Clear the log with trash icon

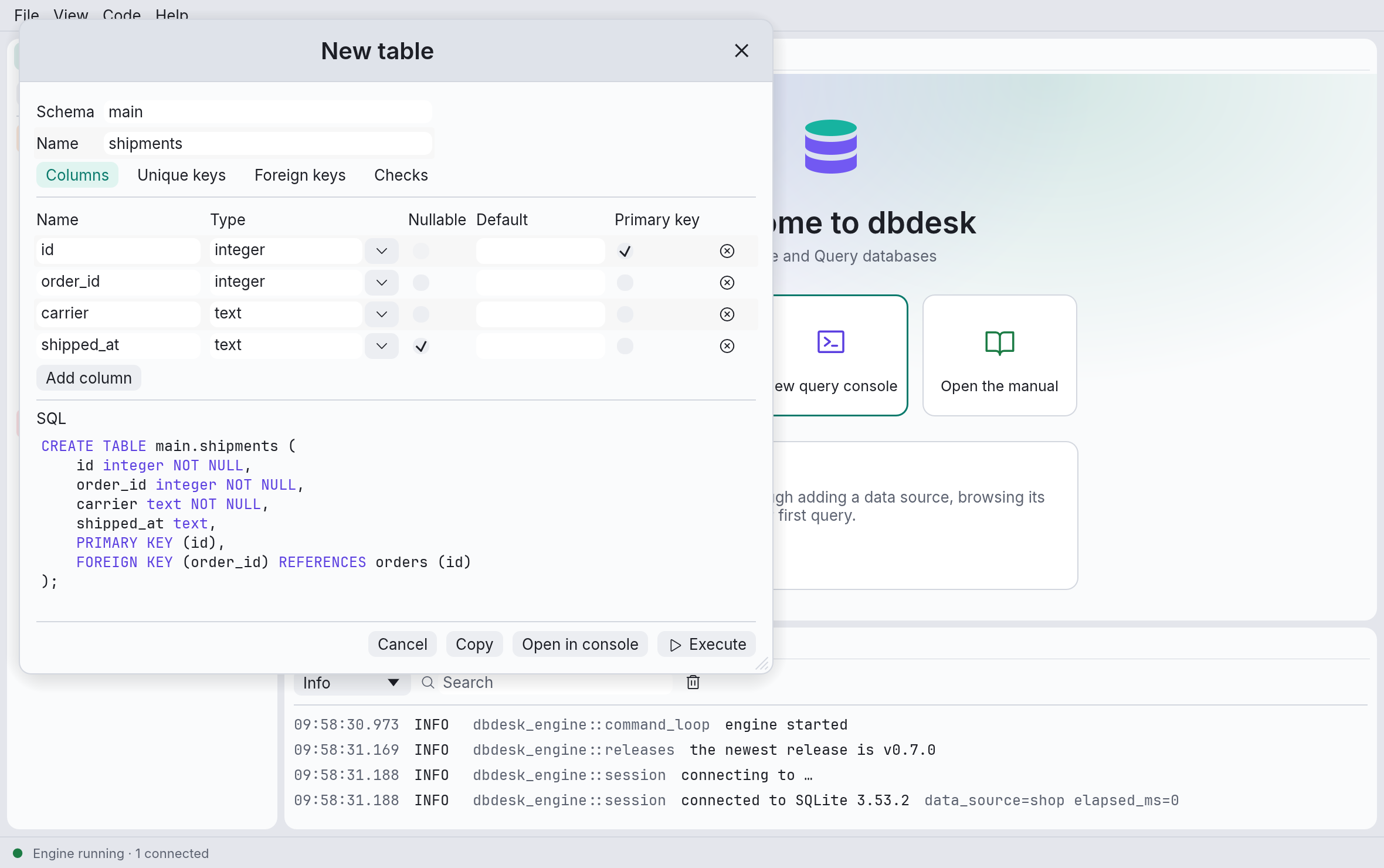[693, 682]
